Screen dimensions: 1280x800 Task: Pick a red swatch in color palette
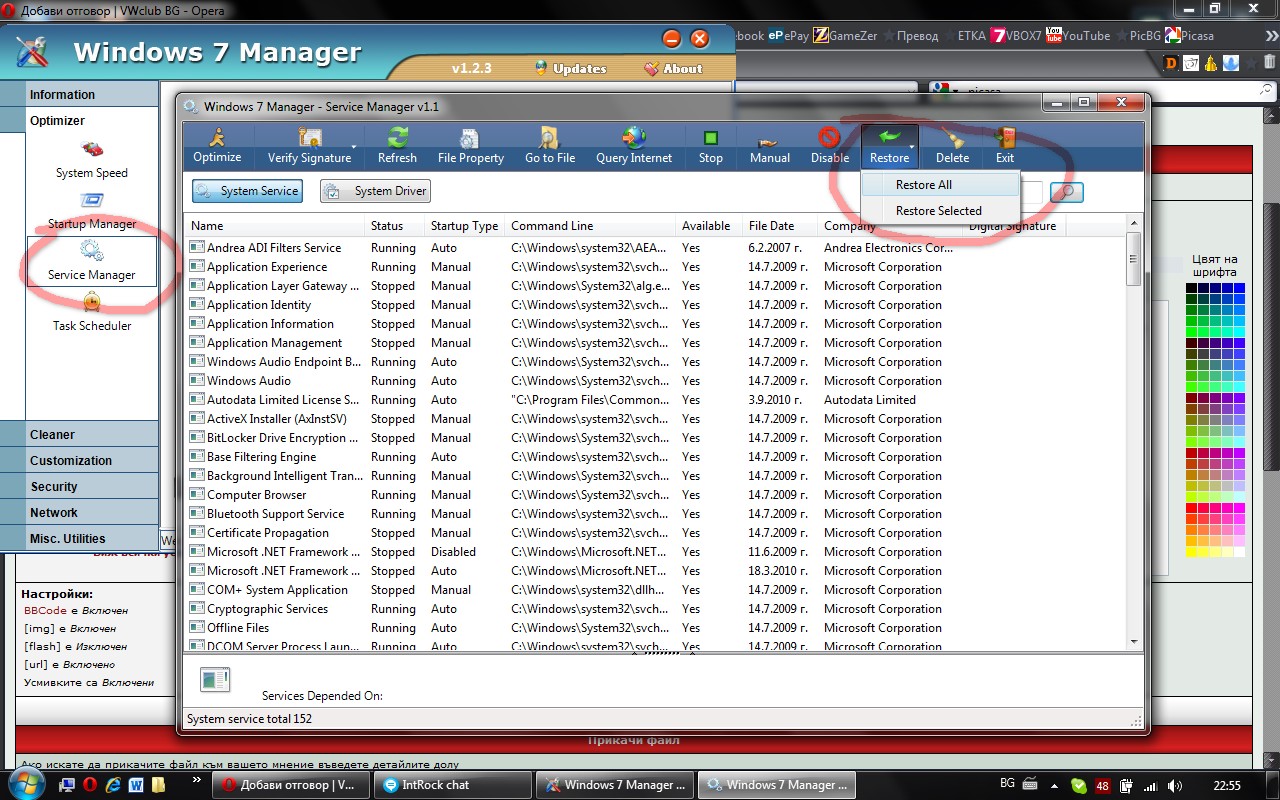pyautogui.click(x=1192, y=508)
